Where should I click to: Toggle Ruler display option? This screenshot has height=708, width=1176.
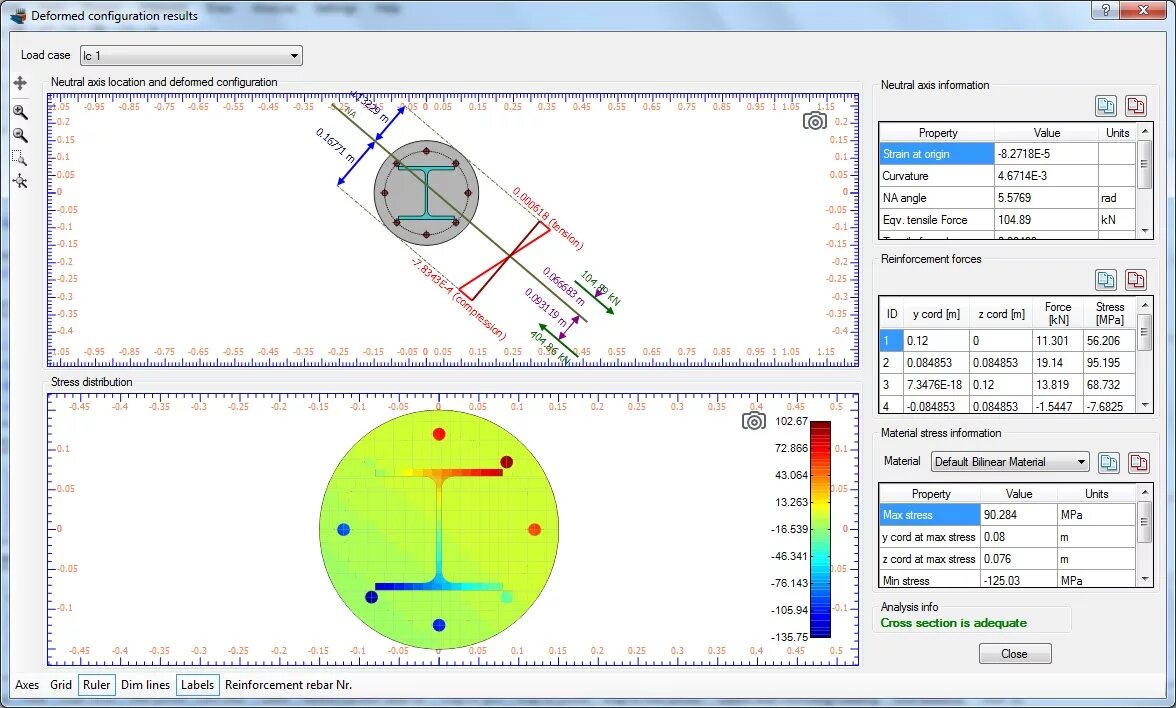tap(97, 685)
